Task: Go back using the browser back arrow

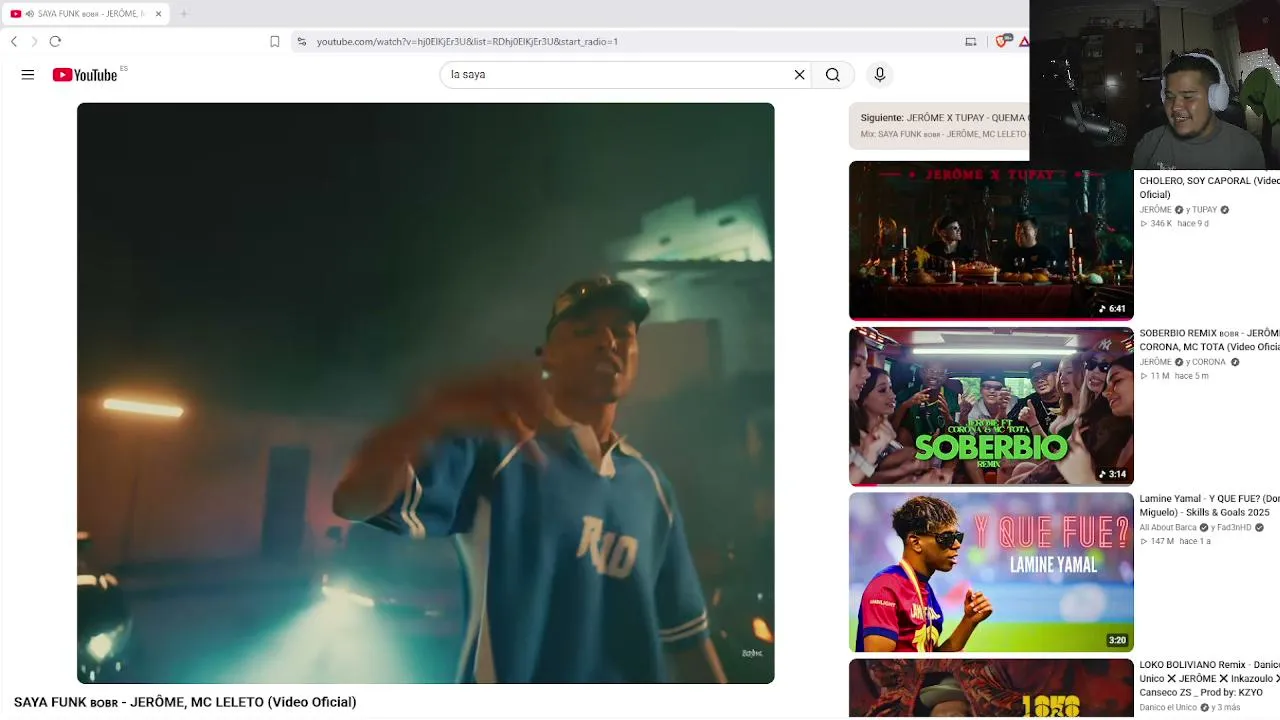Action: [14, 41]
